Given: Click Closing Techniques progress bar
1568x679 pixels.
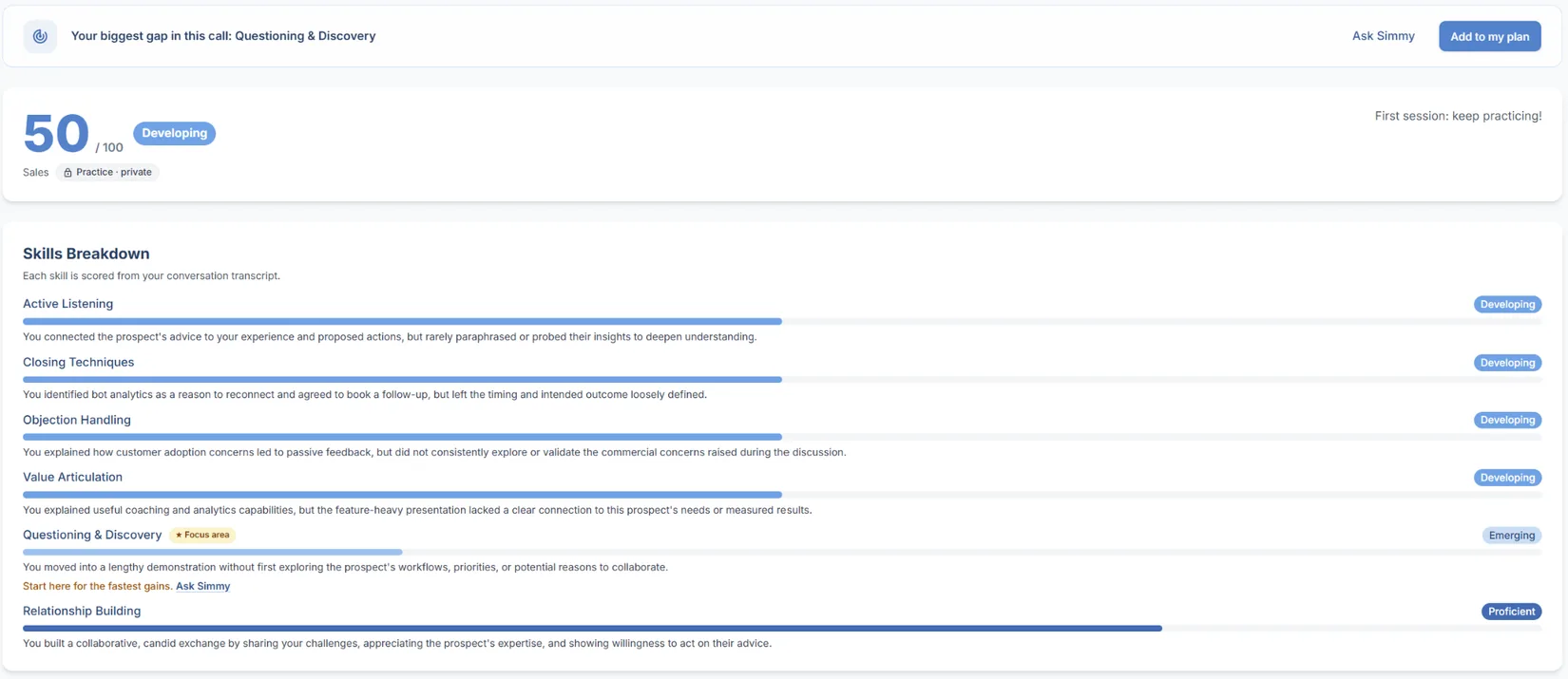Looking at the screenshot, I should 782,380.
